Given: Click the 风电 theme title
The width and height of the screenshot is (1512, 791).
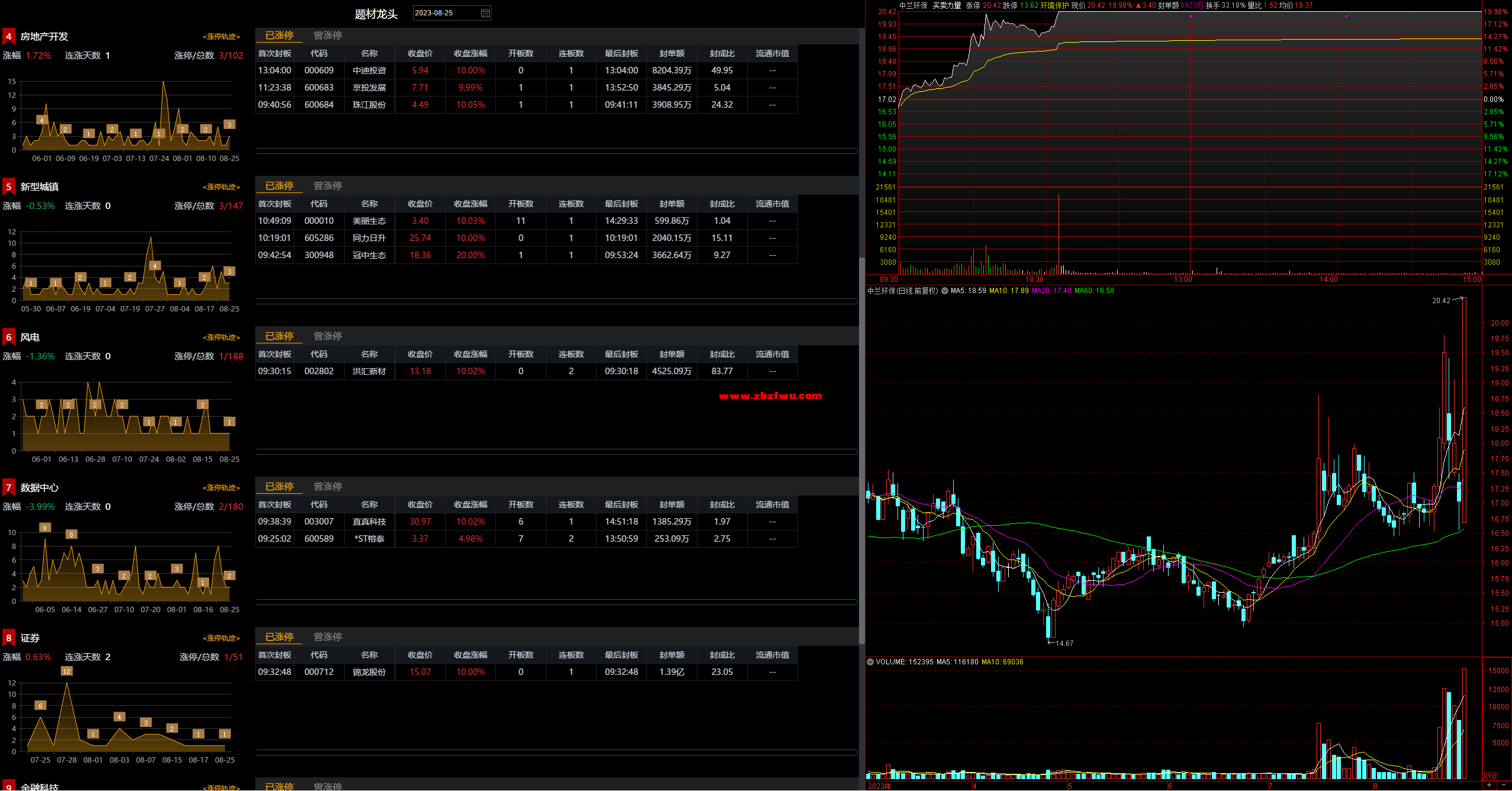Looking at the screenshot, I should pos(30,337).
